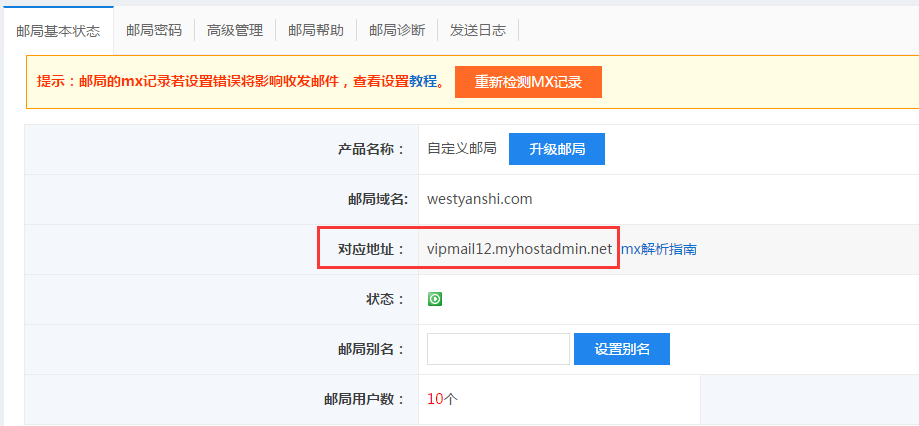
Task: Open the 高级管理 tab
Action: 235,31
